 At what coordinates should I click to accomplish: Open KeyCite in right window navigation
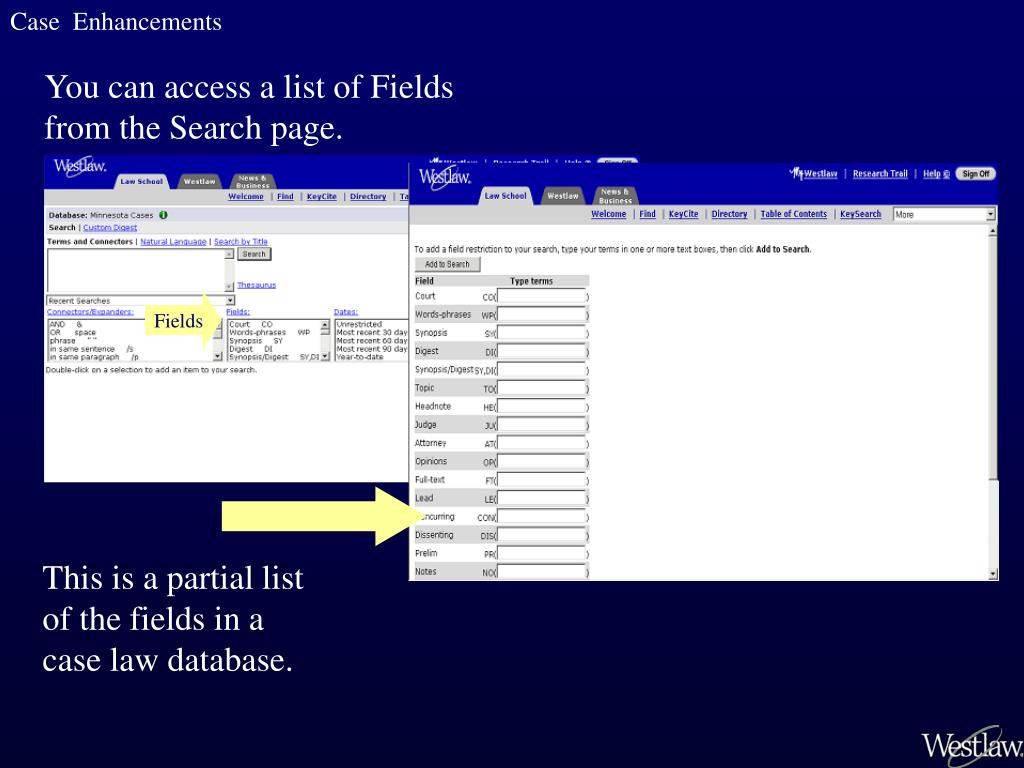click(x=683, y=214)
